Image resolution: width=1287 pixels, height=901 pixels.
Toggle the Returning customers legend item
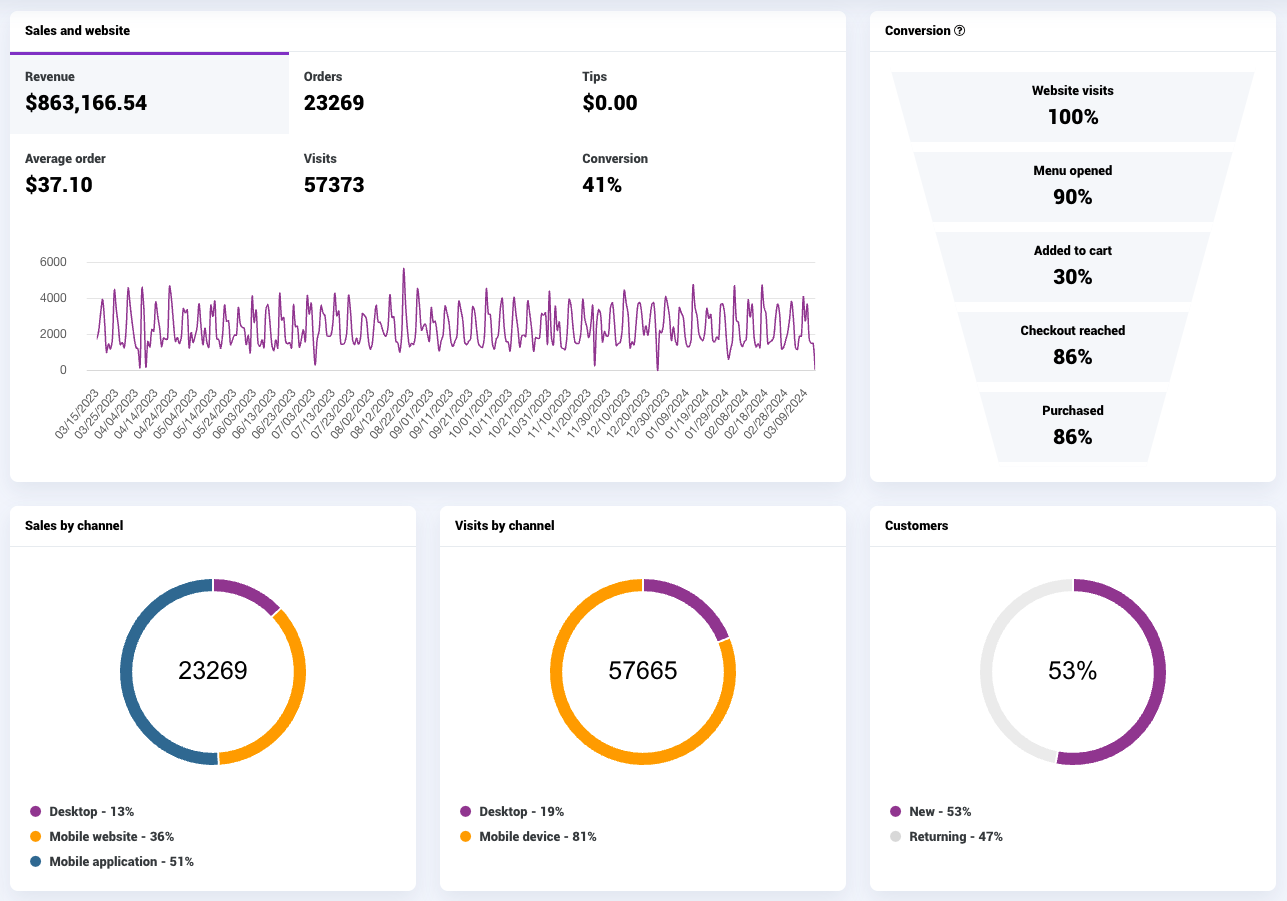946,837
